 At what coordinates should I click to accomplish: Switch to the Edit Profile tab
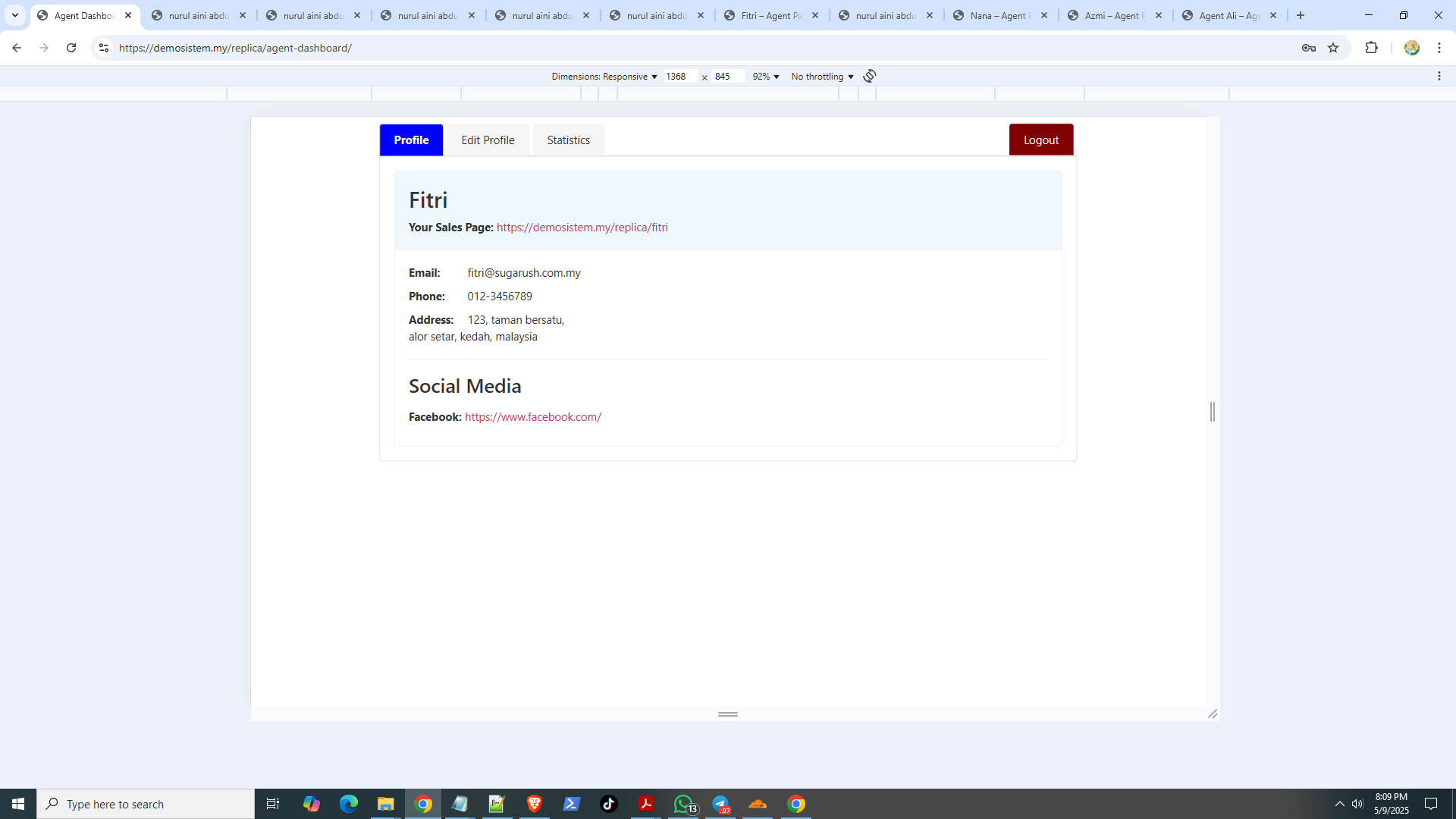pyautogui.click(x=488, y=140)
